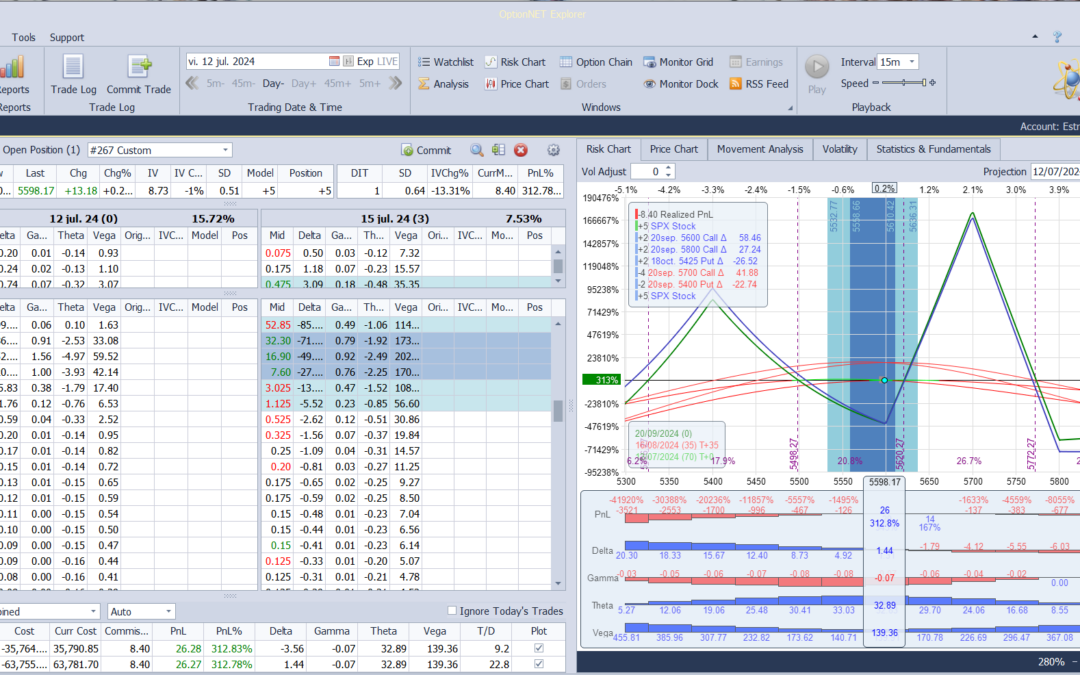Adjust the playback Speed slider
The width and height of the screenshot is (1080, 675).
pyautogui.click(x=904, y=83)
